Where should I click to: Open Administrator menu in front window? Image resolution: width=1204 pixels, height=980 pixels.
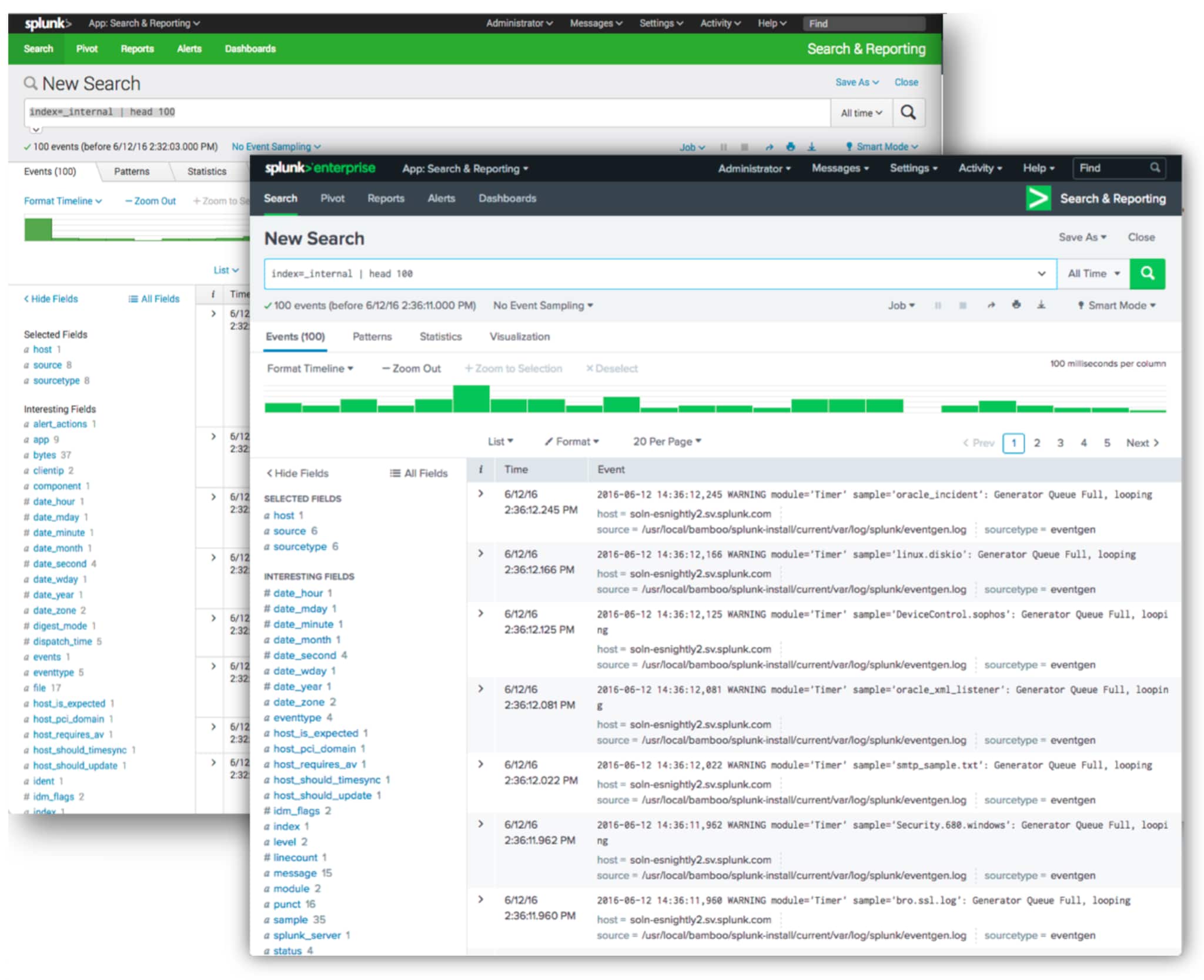[x=754, y=168]
